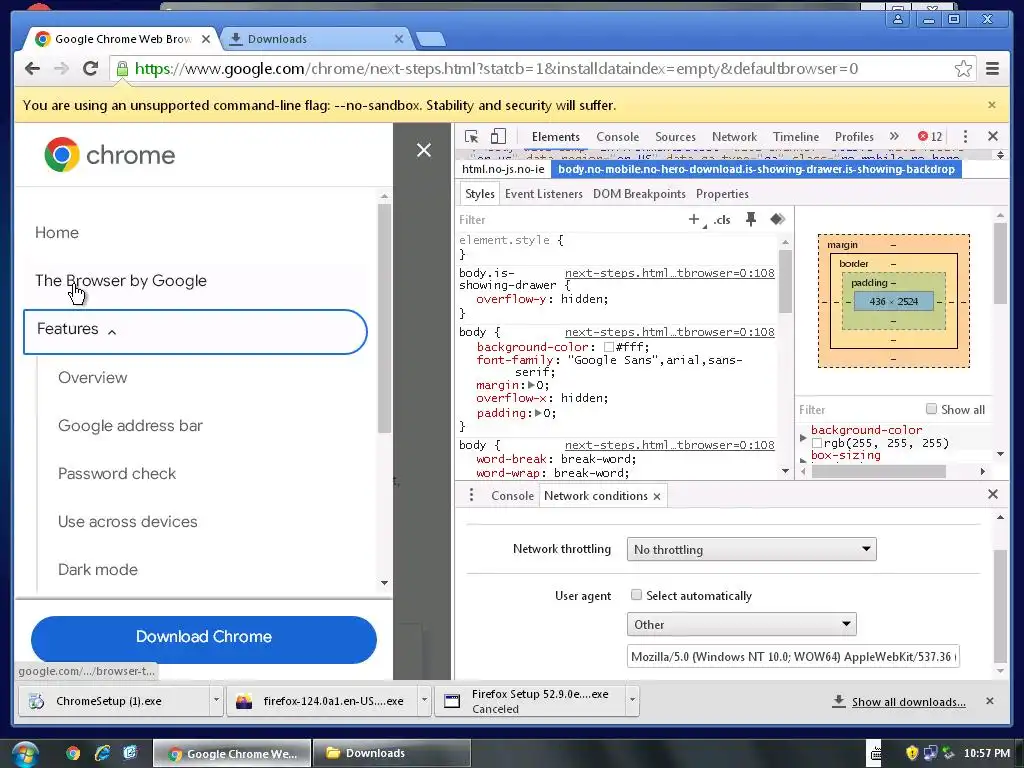Open the Google address bar feature link
Image resolution: width=1024 pixels, height=768 pixels.
(x=130, y=426)
